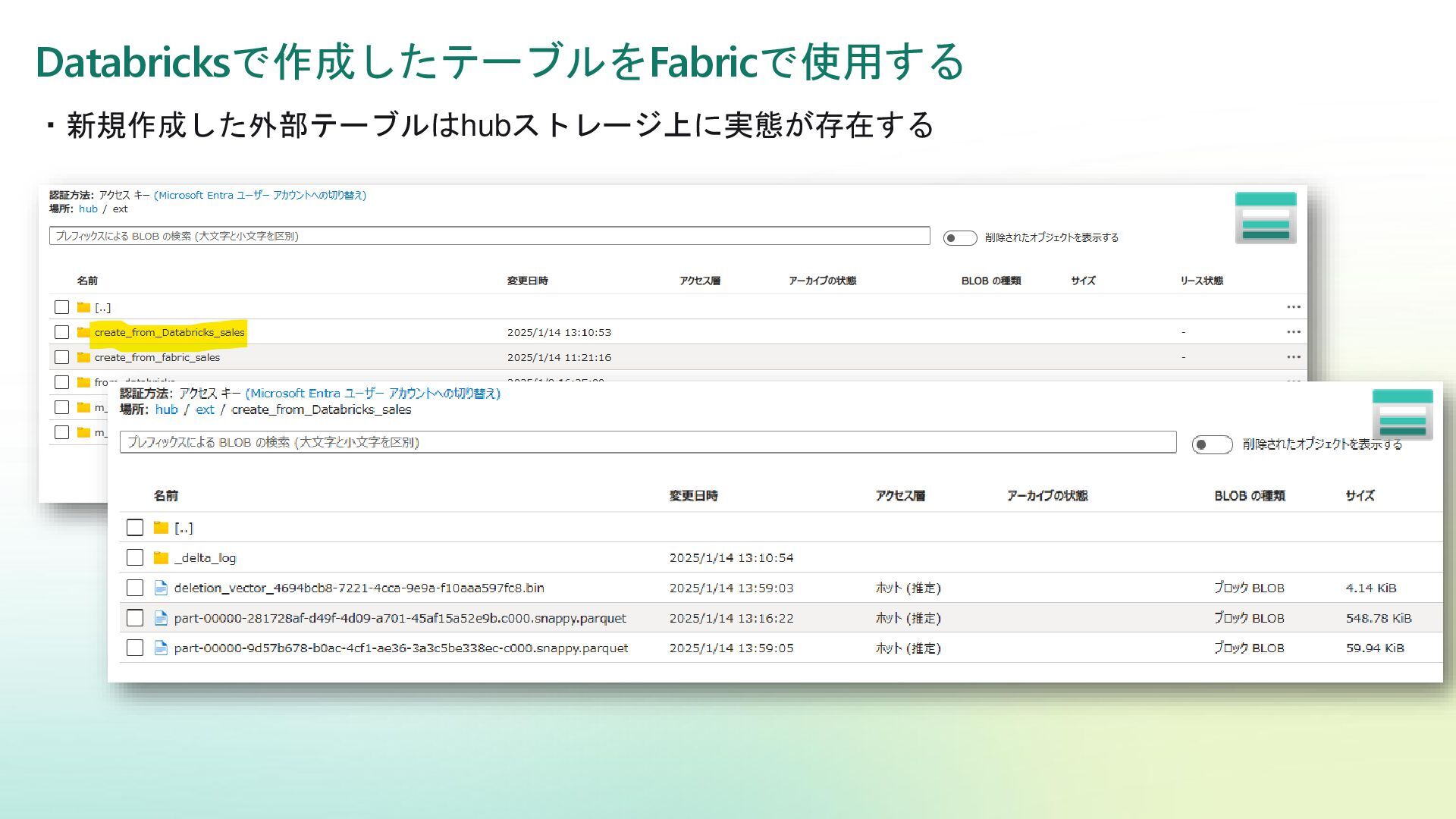Click the storage container icon in the top-right corner

pyautogui.click(x=1265, y=218)
